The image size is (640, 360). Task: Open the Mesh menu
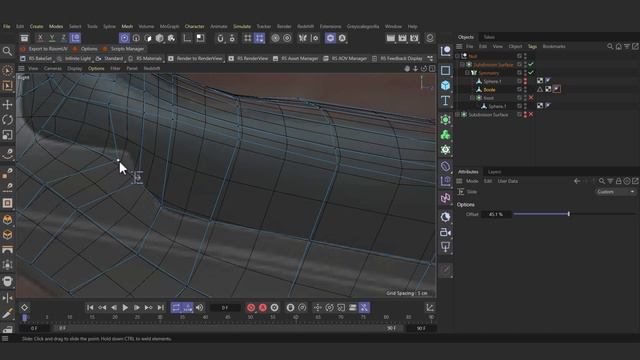(127, 26)
